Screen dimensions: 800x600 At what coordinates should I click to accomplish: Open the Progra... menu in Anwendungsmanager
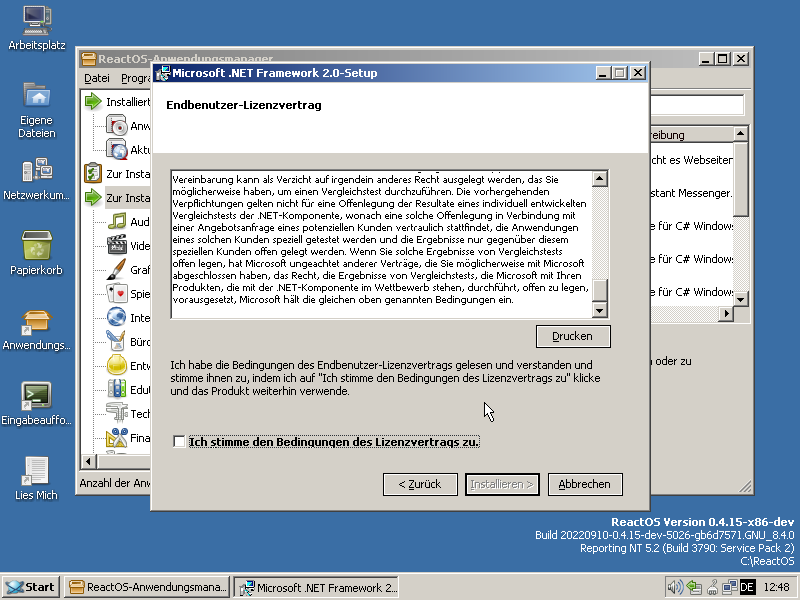point(136,78)
